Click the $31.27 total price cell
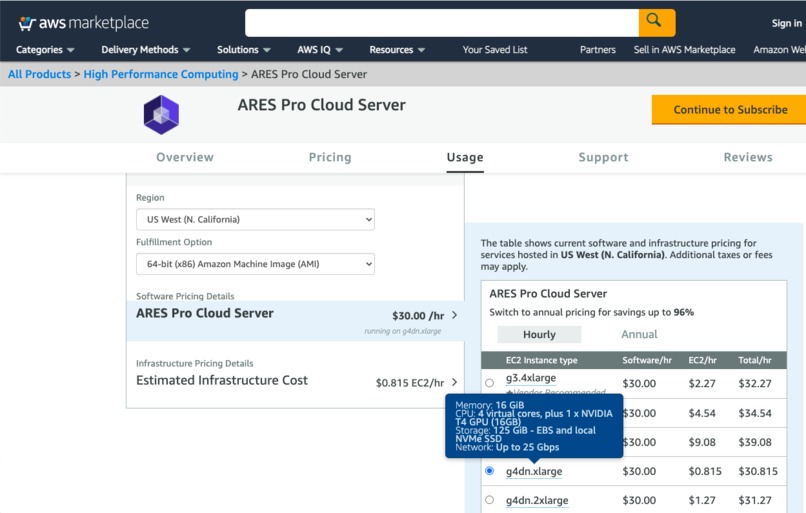 755,500
